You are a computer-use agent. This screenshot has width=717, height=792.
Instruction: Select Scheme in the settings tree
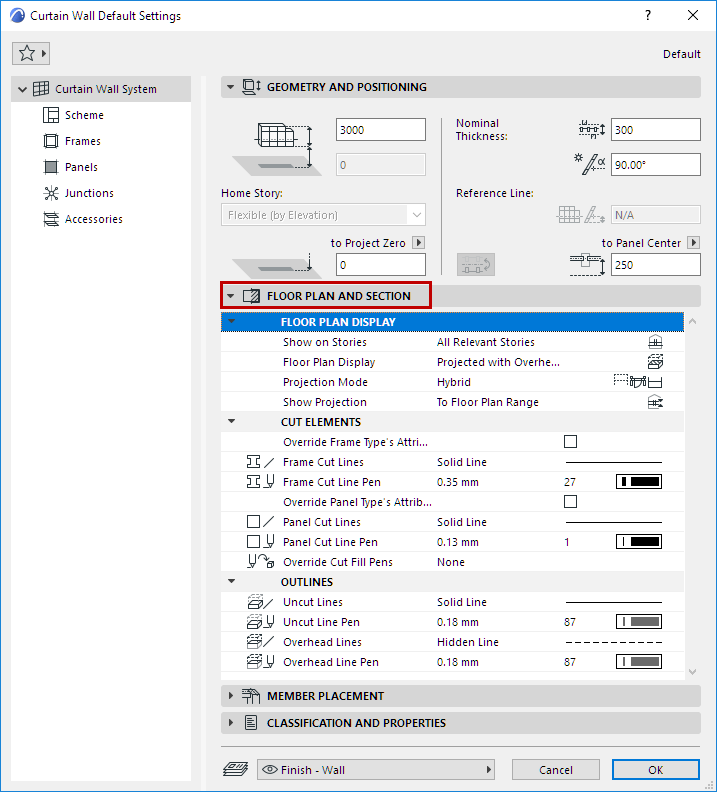[84, 115]
